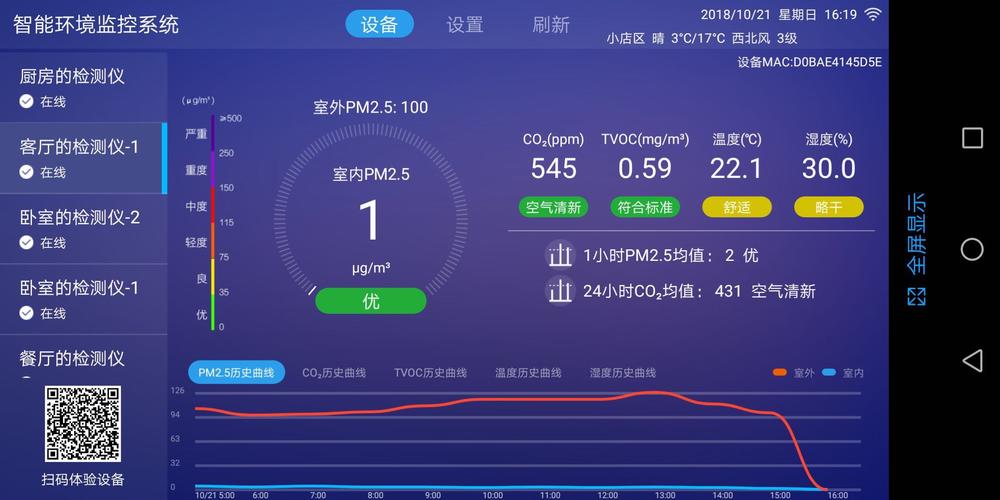Viewport: 1000px width, 500px height.
Task: Tap the 符合标准 badge under TVOC
Action: [x=645, y=207]
